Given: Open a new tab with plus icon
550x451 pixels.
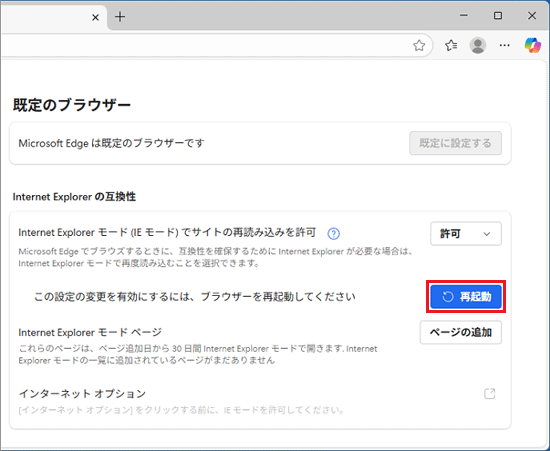Looking at the screenshot, I should coord(120,17).
